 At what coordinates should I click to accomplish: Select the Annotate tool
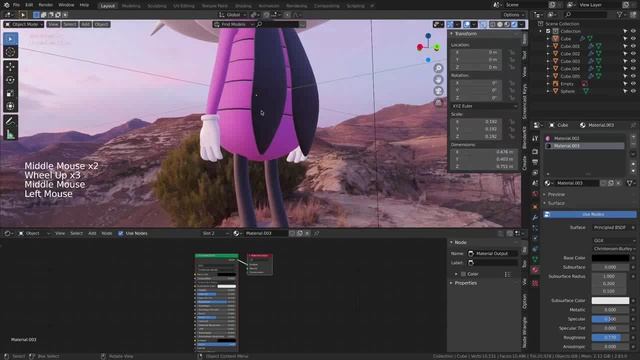(x=10, y=121)
